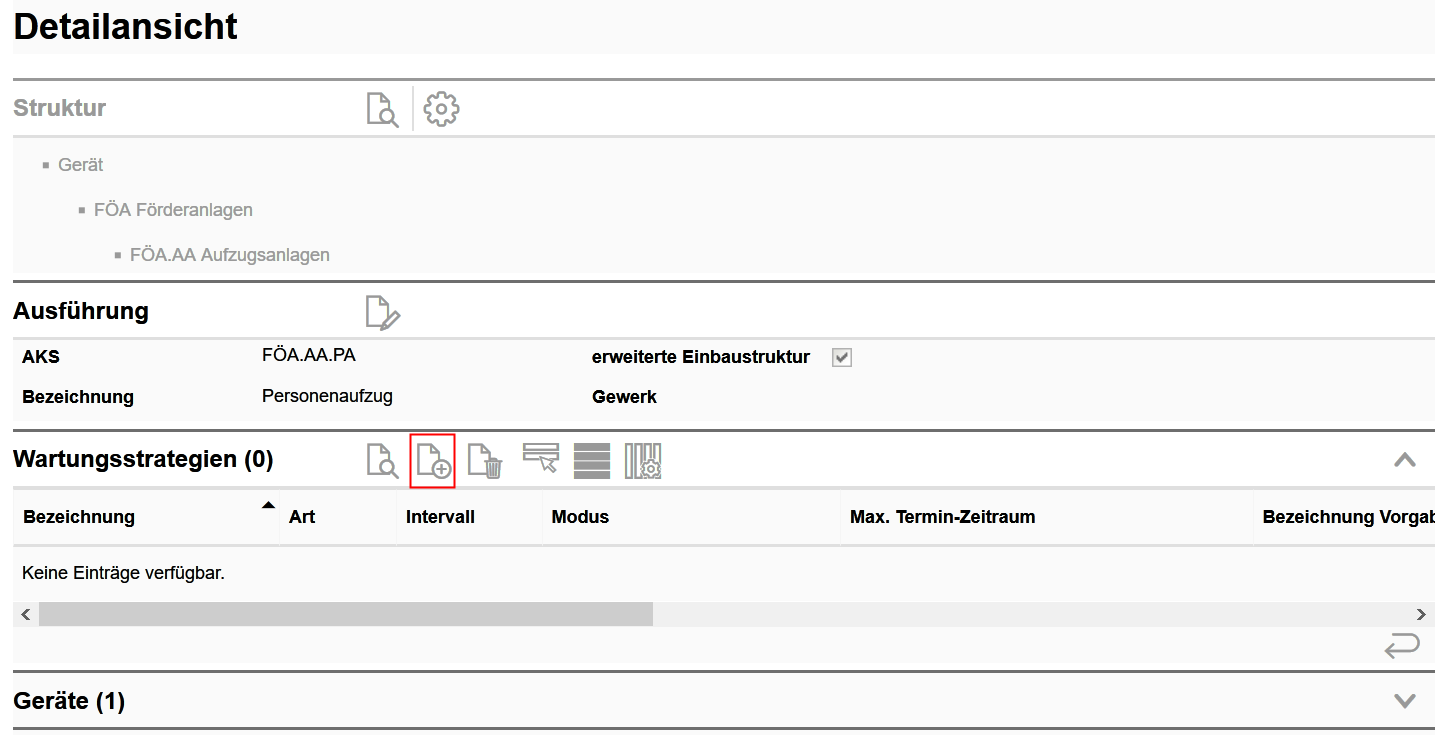Click the horizontal scrollbar left arrow

point(26,614)
